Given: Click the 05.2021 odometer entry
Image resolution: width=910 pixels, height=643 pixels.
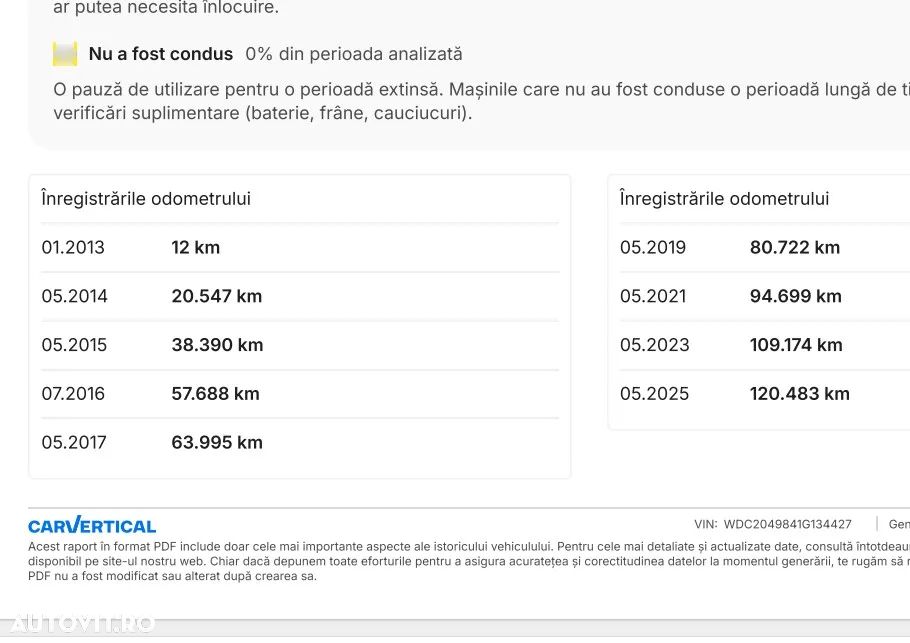Looking at the screenshot, I should point(653,296).
